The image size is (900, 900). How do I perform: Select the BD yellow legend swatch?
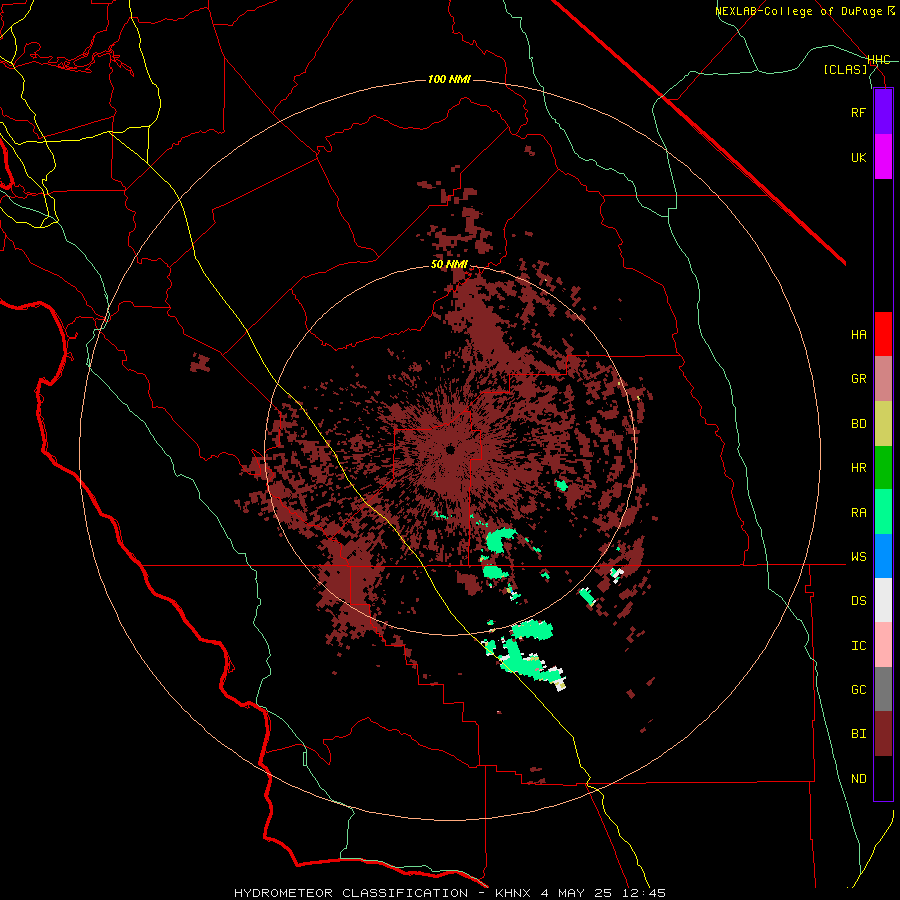point(883,424)
